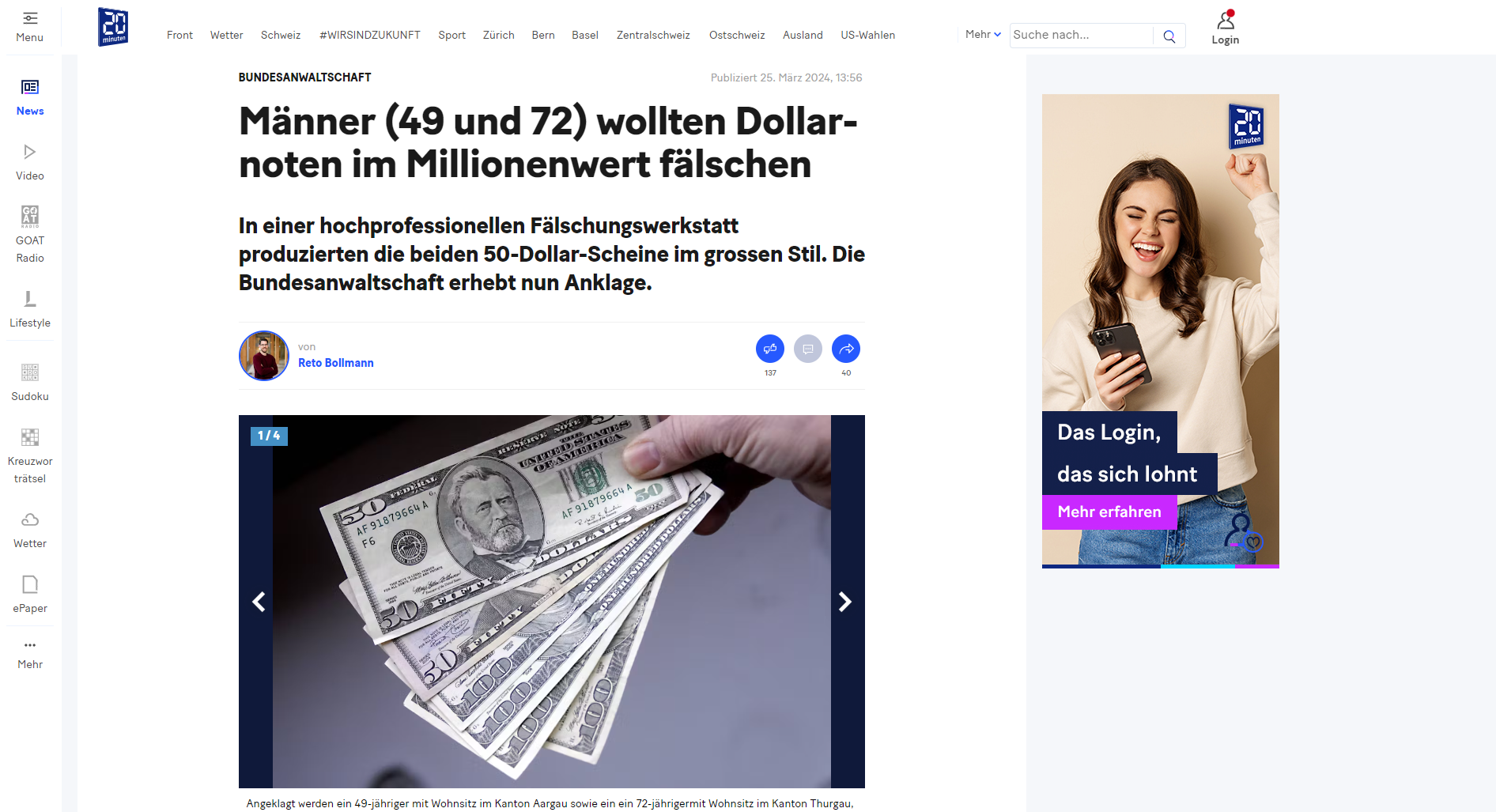
Task: Click the Mehr erfahren ad button
Action: point(1109,512)
